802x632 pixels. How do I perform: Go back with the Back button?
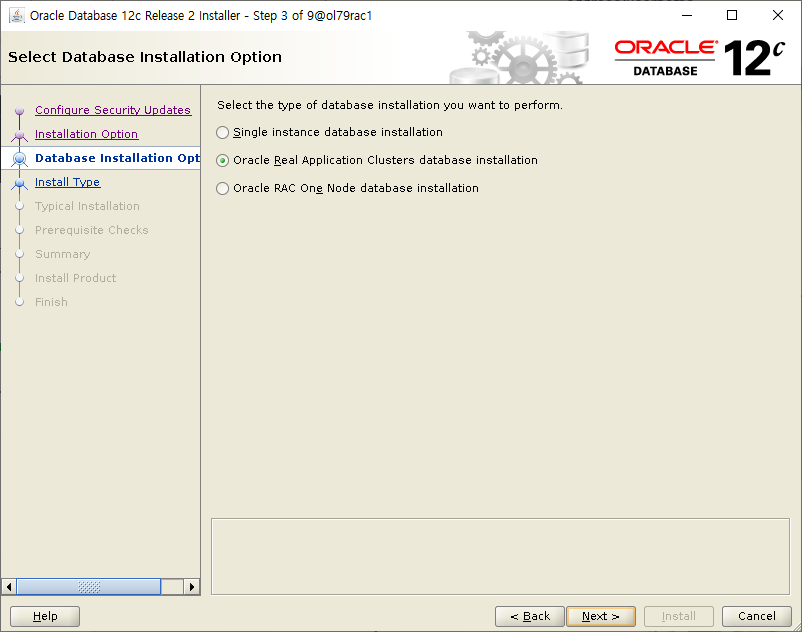tap(530, 616)
